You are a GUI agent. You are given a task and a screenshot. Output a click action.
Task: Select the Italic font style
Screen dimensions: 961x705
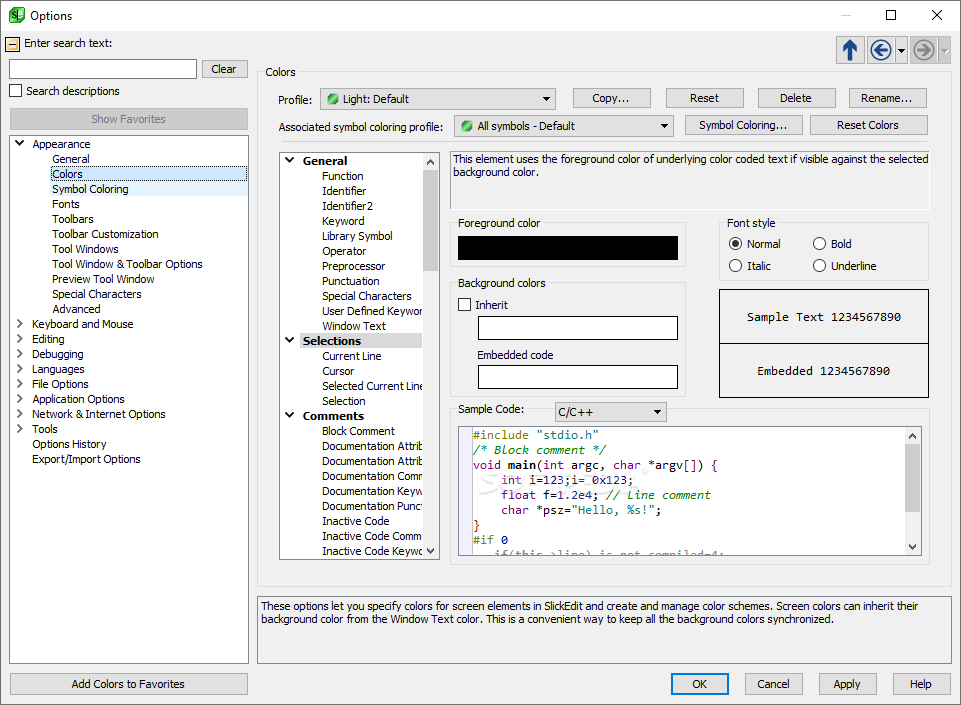click(x=735, y=266)
